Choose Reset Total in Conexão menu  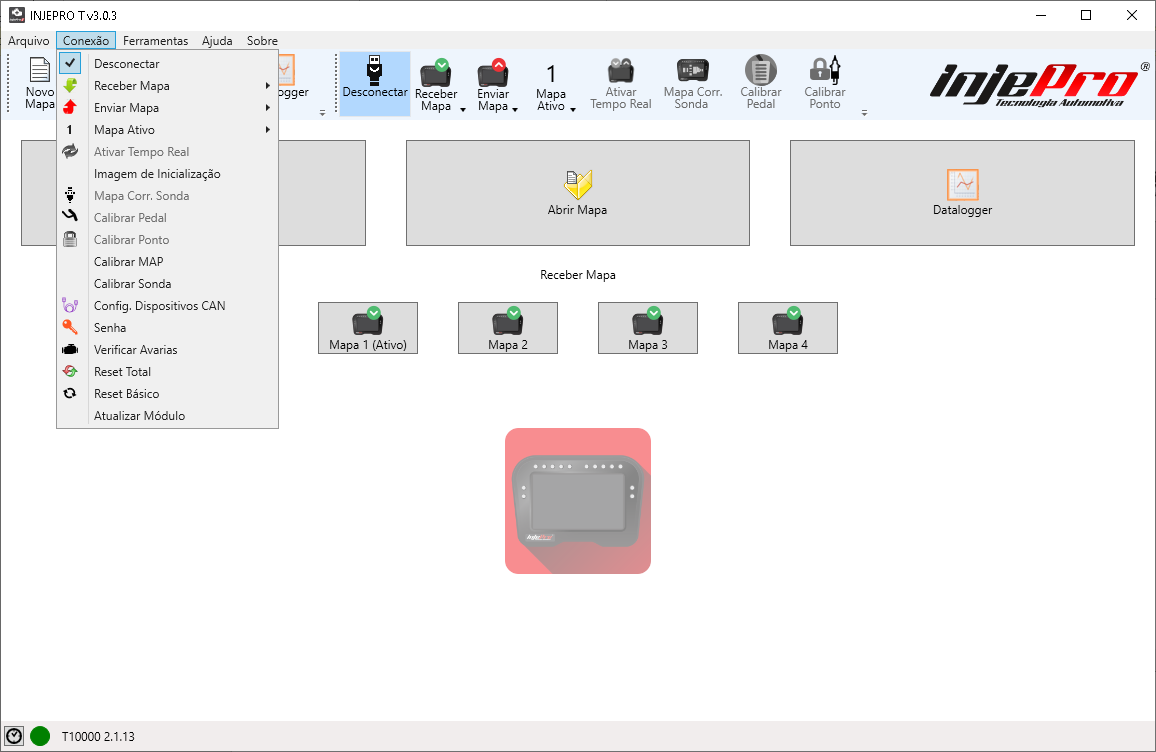pos(122,372)
